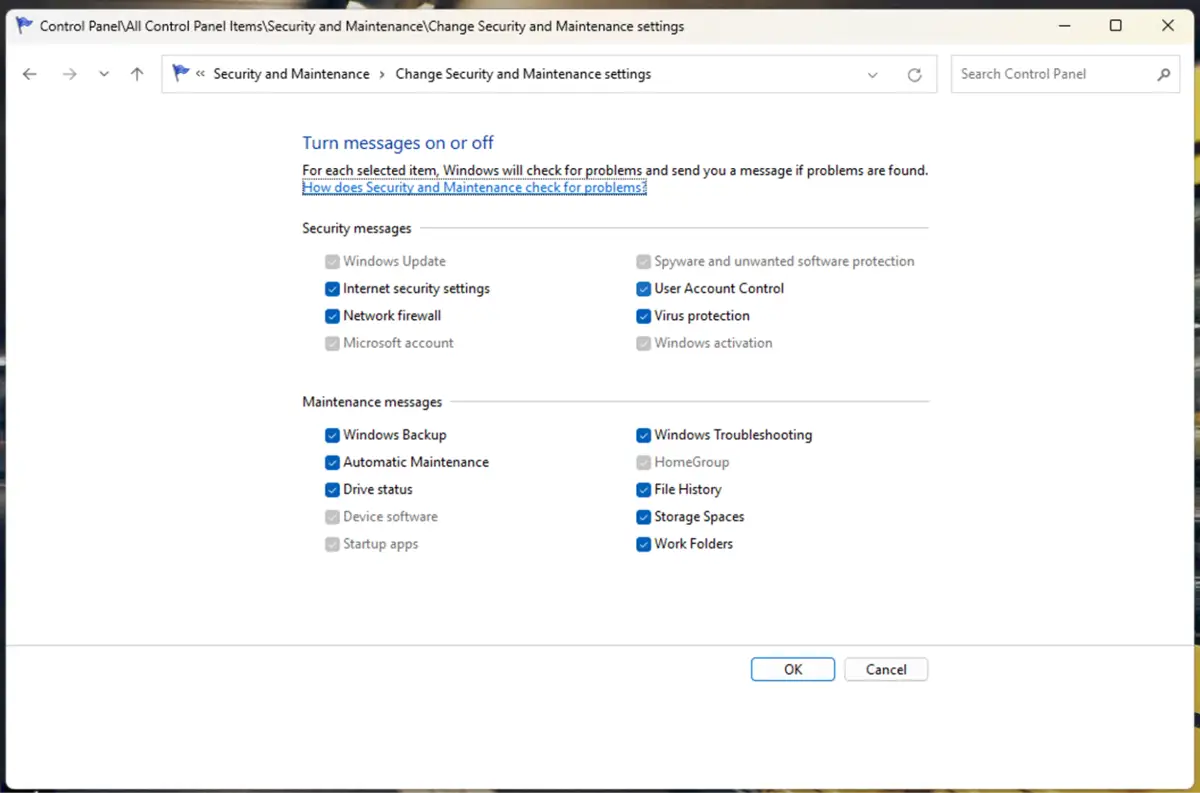Image resolution: width=1200 pixels, height=793 pixels.
Task: Uncheck Storage Spaces
Action: coord(644,517)
